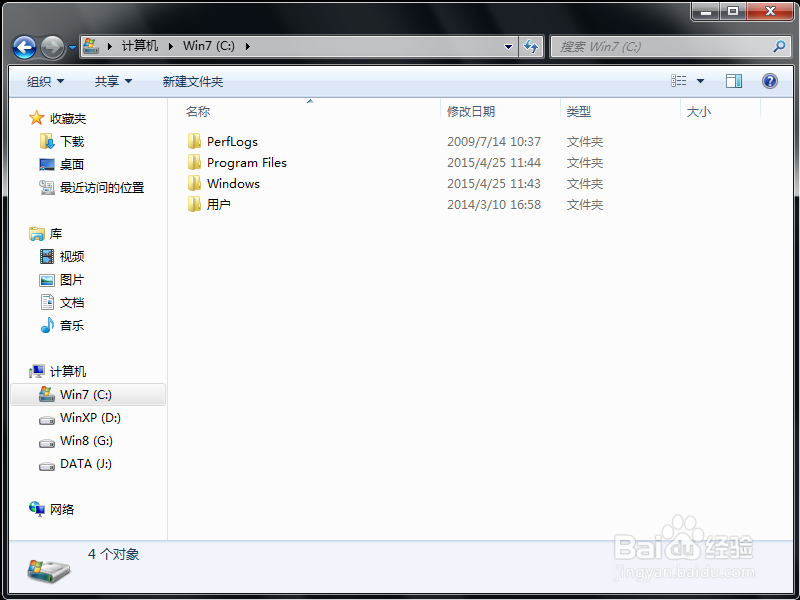Viewport: 800px width, 600px height.
Task: Create a folder with 新建文件夹
Action: pyautogui.click(x=193, y=82)
